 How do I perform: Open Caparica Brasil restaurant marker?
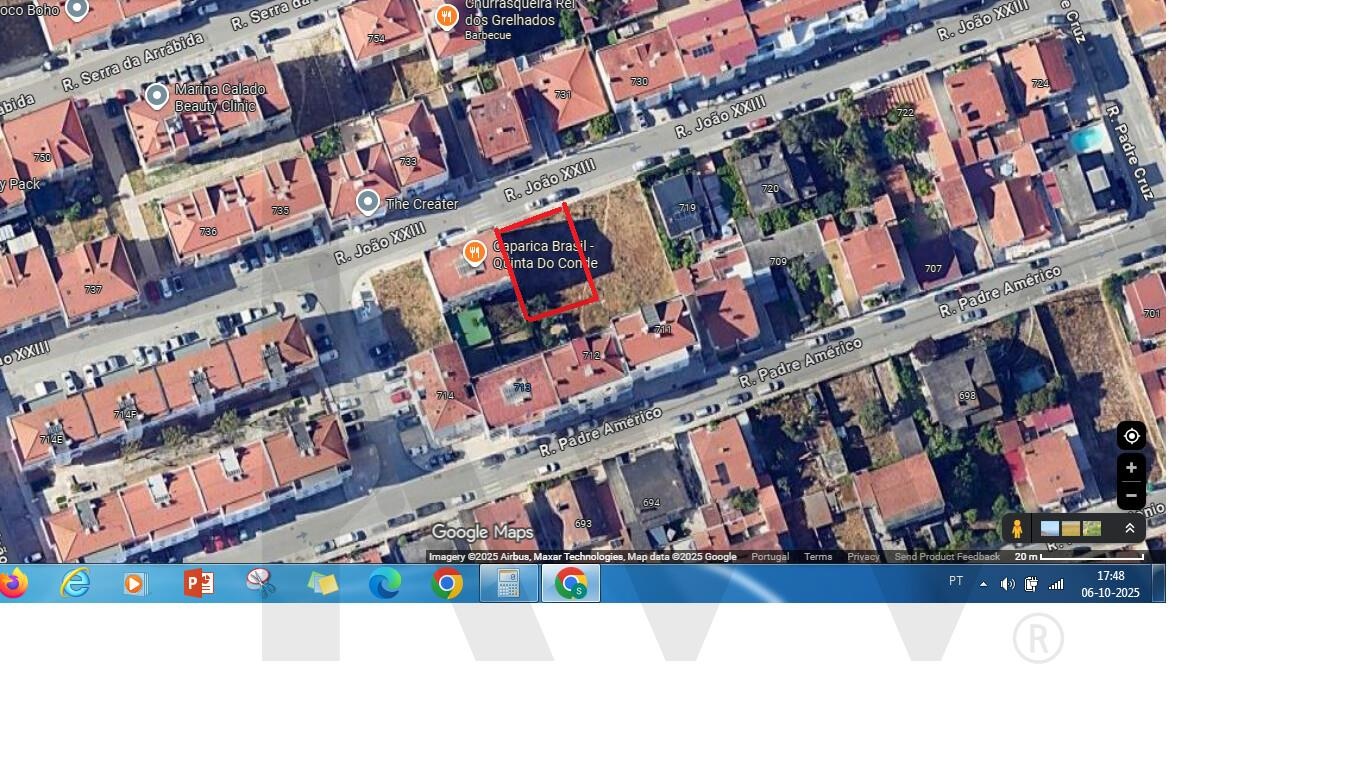[x=474, y=253]
